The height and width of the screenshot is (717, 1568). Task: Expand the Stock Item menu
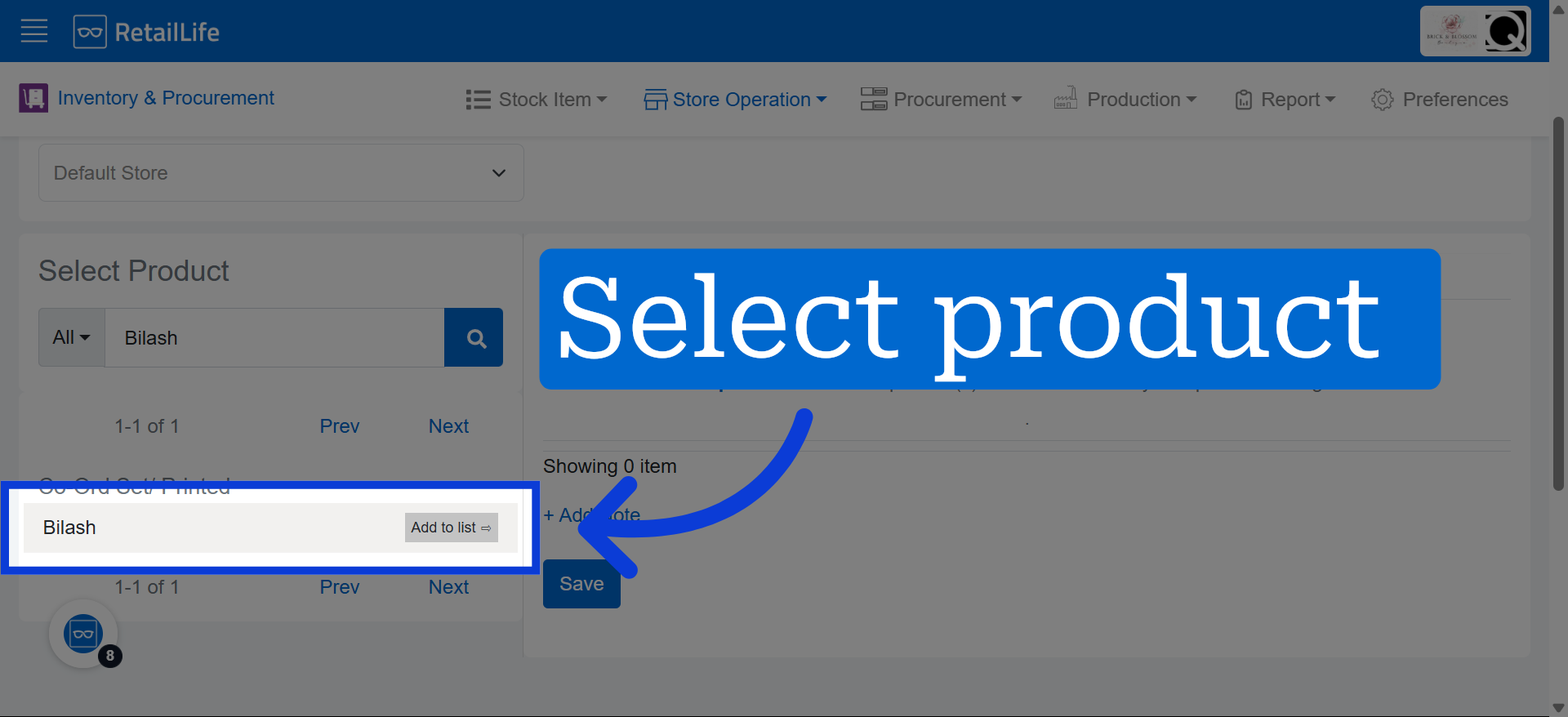(537, 100)
